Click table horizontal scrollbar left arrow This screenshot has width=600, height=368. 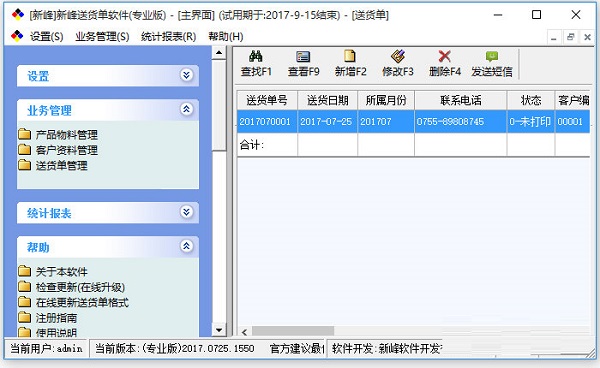[244, 332]
